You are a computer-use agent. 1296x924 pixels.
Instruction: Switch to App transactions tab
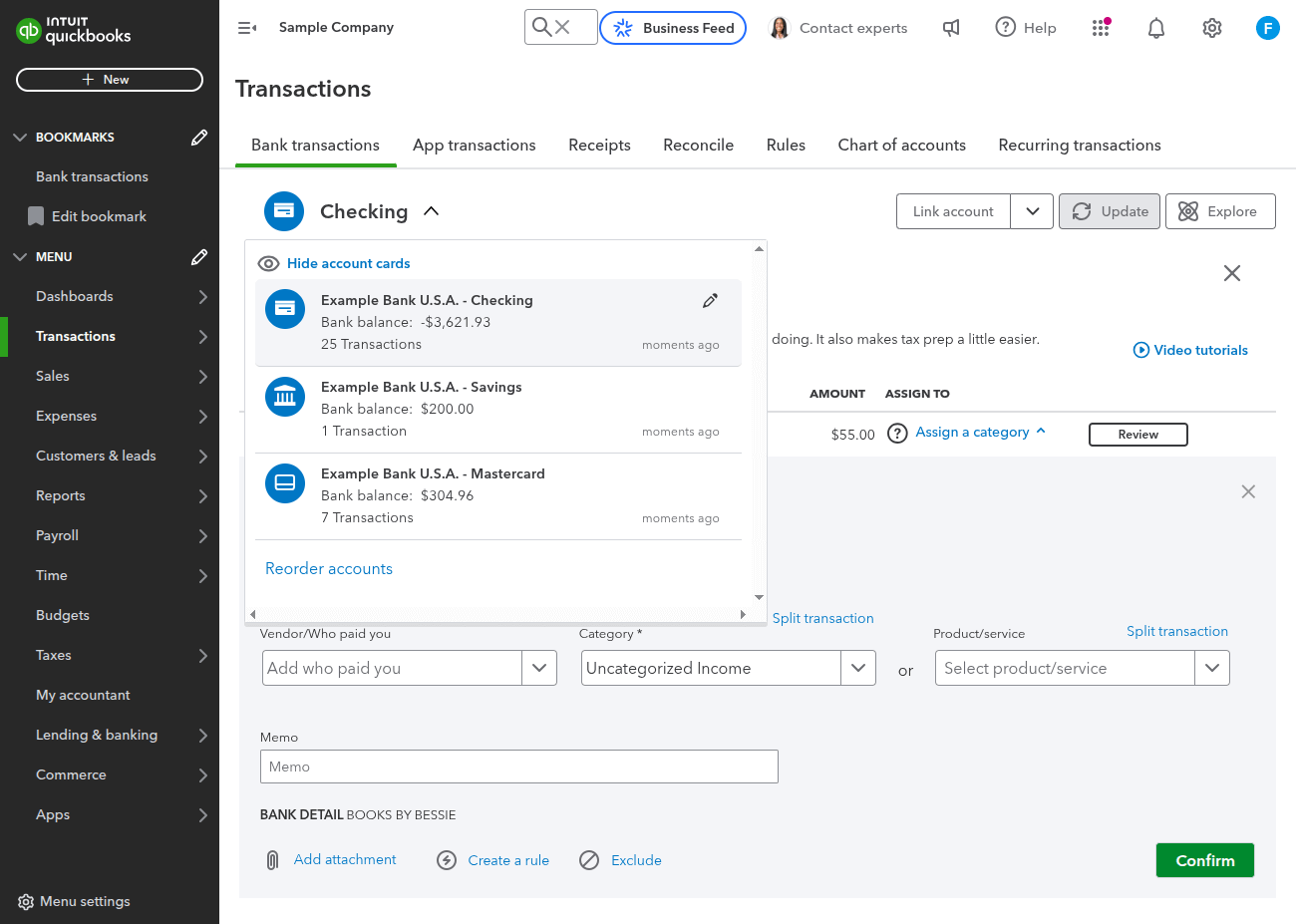(475, 145)
